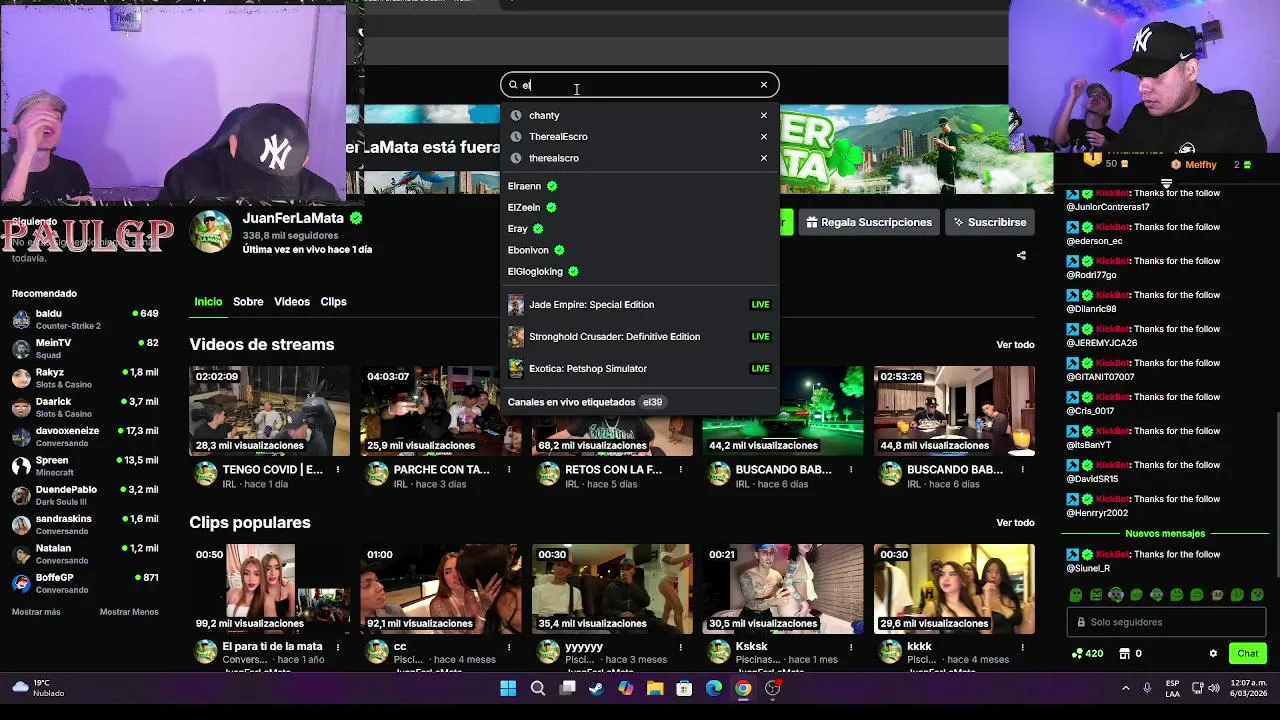Click JuanFerLaMata profile avatar
The height and width of the screenshot is (720, 1280).
211,232
